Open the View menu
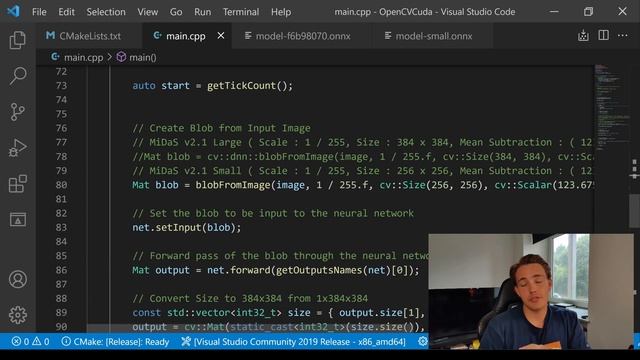This screenshot has width=640, height=360. coord(148,12)
